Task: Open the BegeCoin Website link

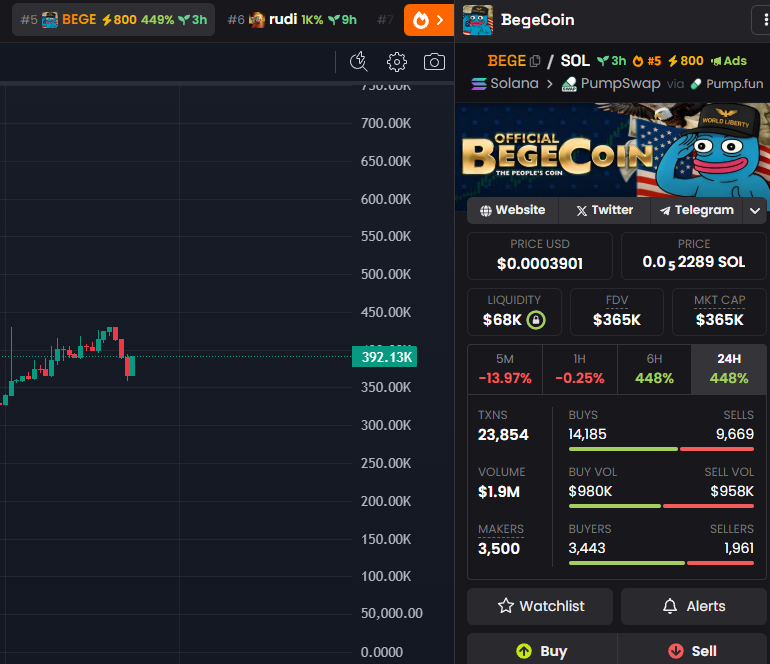Action: point(513,210)
